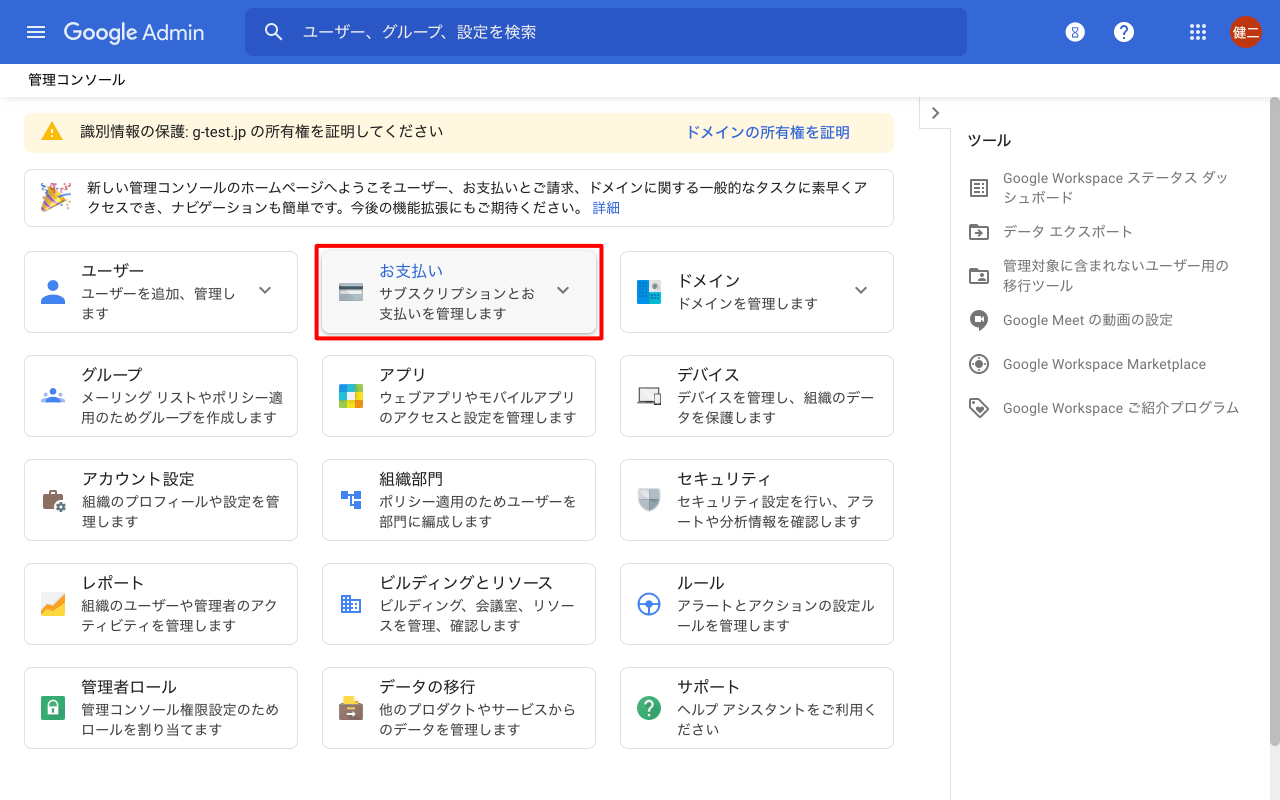
Task: Click the page vertical scrollbar
Action: [x=1274, y=420]
